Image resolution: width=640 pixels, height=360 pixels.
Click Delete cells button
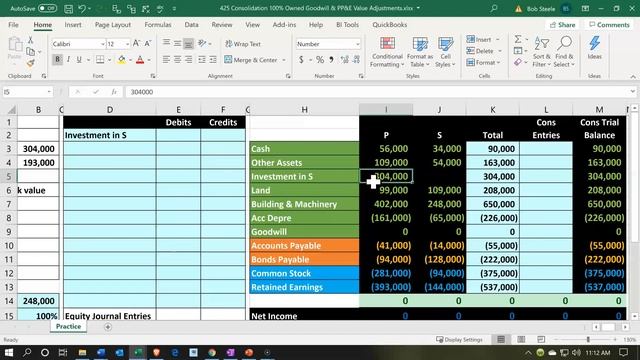coord(480,51)
